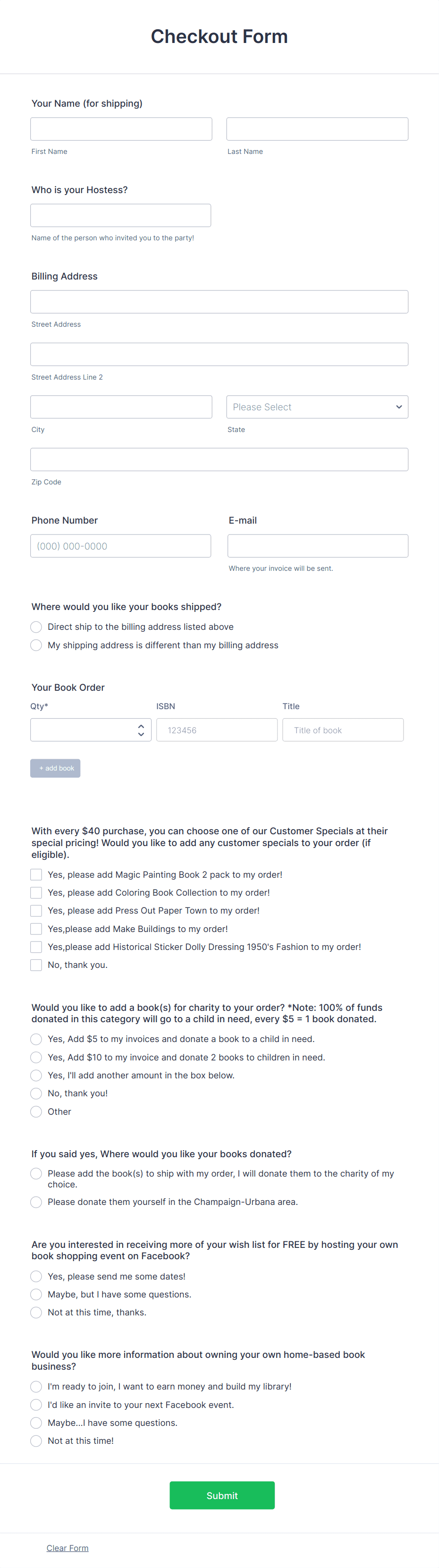Click the ISBN input field
This screenshot has width=439, height=1568.
(x=217, y=729)
